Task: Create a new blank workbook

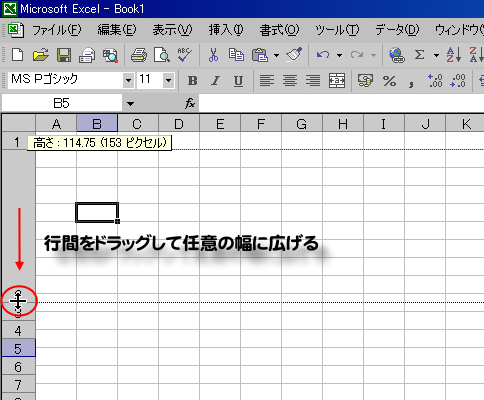Action: coord(17,55)
